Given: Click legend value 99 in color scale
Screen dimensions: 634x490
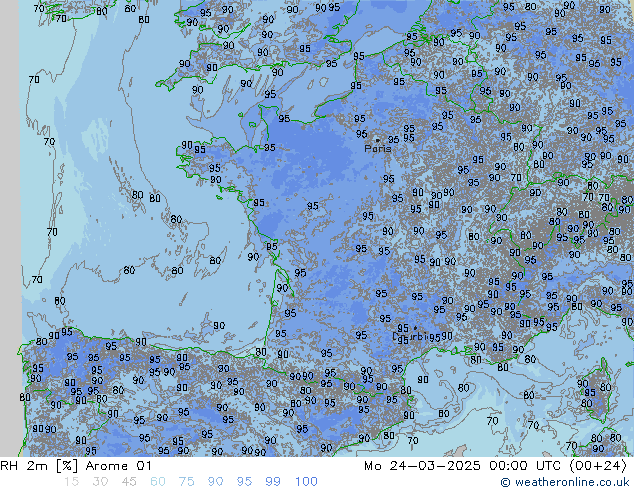Looking at the screenshot, I should coord(273,482).
